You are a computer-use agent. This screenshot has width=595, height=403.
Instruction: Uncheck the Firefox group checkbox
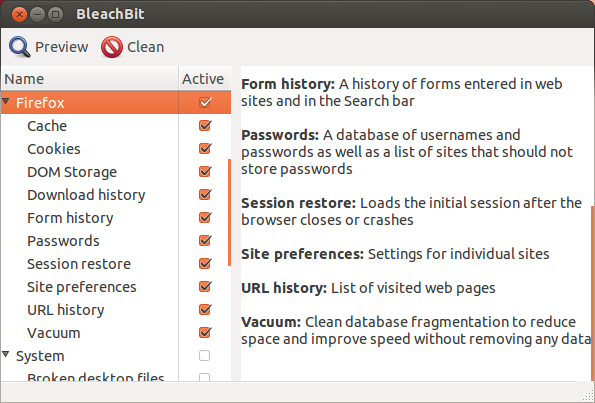(205, 102)
